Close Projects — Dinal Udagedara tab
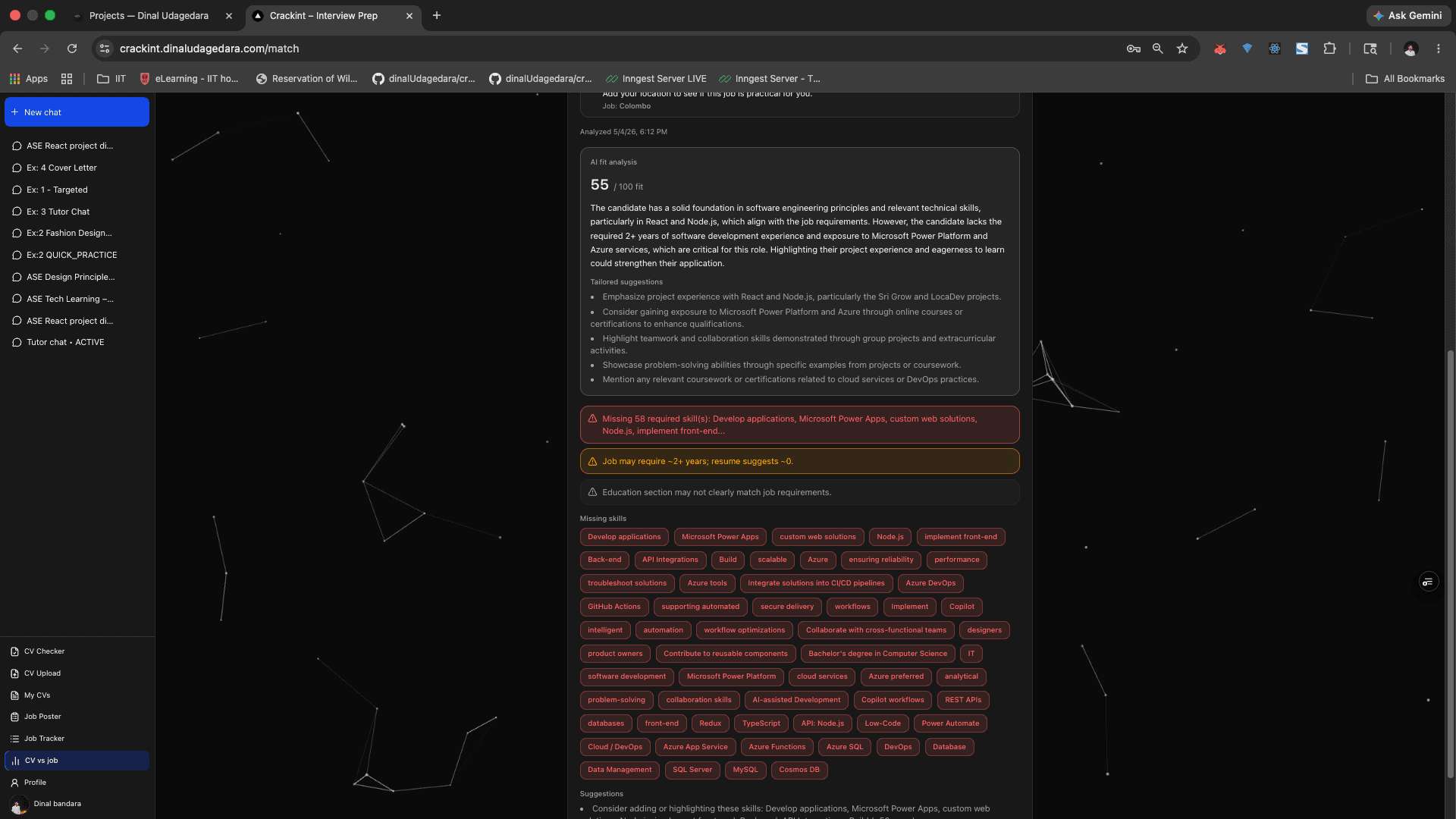 (229, 15)
